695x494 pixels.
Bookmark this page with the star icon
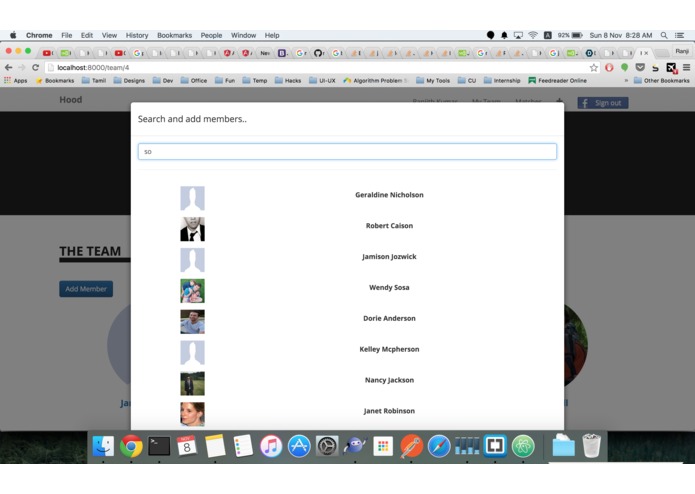pyautogui.click(x=593, y=67)
